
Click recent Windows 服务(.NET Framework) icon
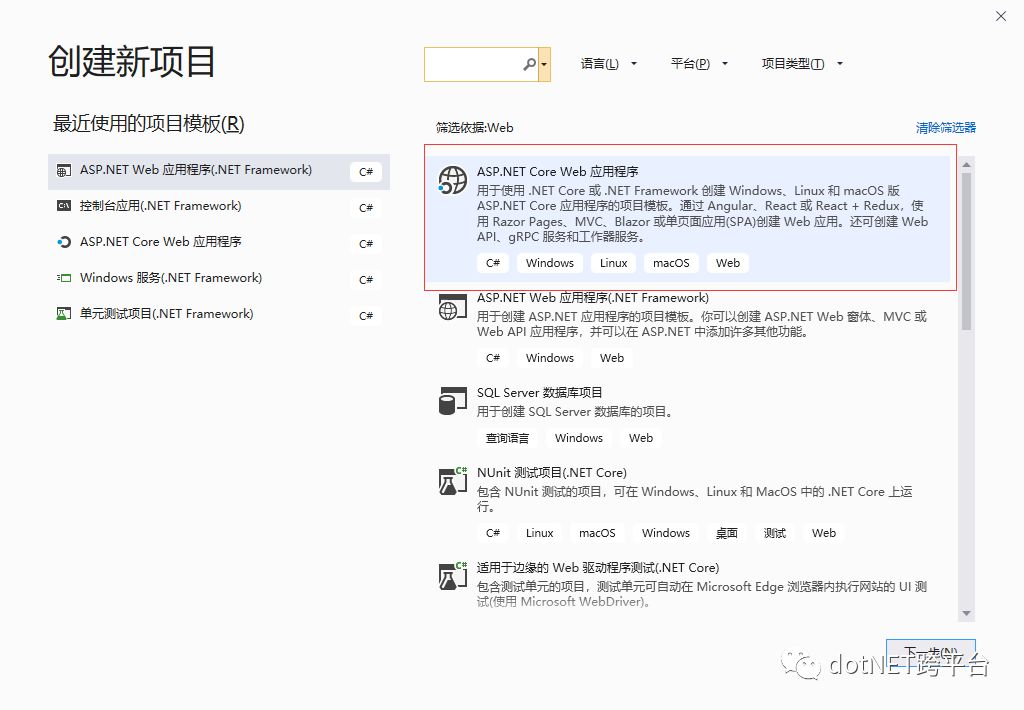point(63,278)
